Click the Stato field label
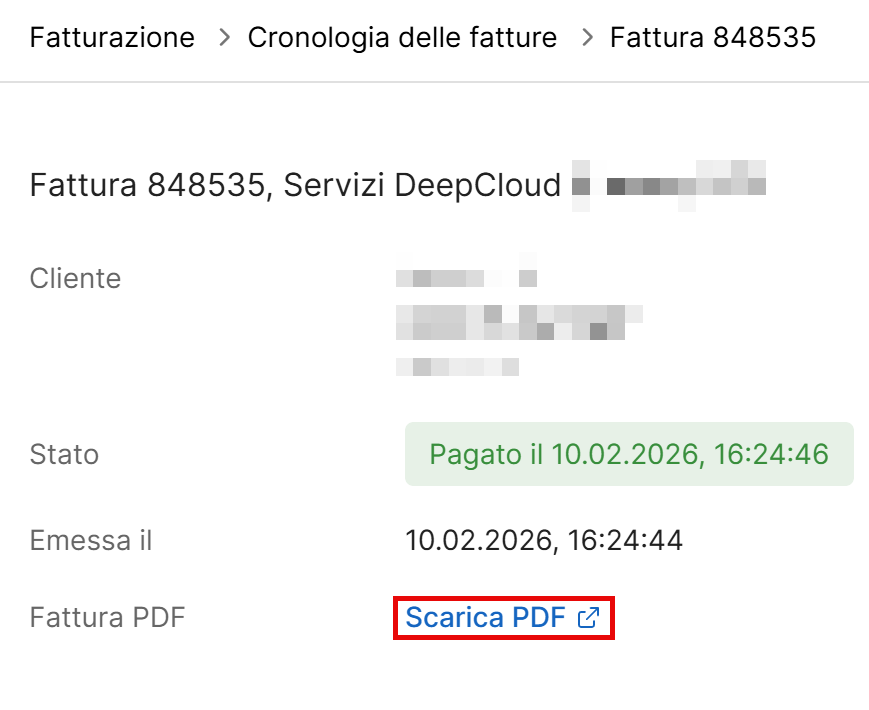 click(x=64, y=455)
